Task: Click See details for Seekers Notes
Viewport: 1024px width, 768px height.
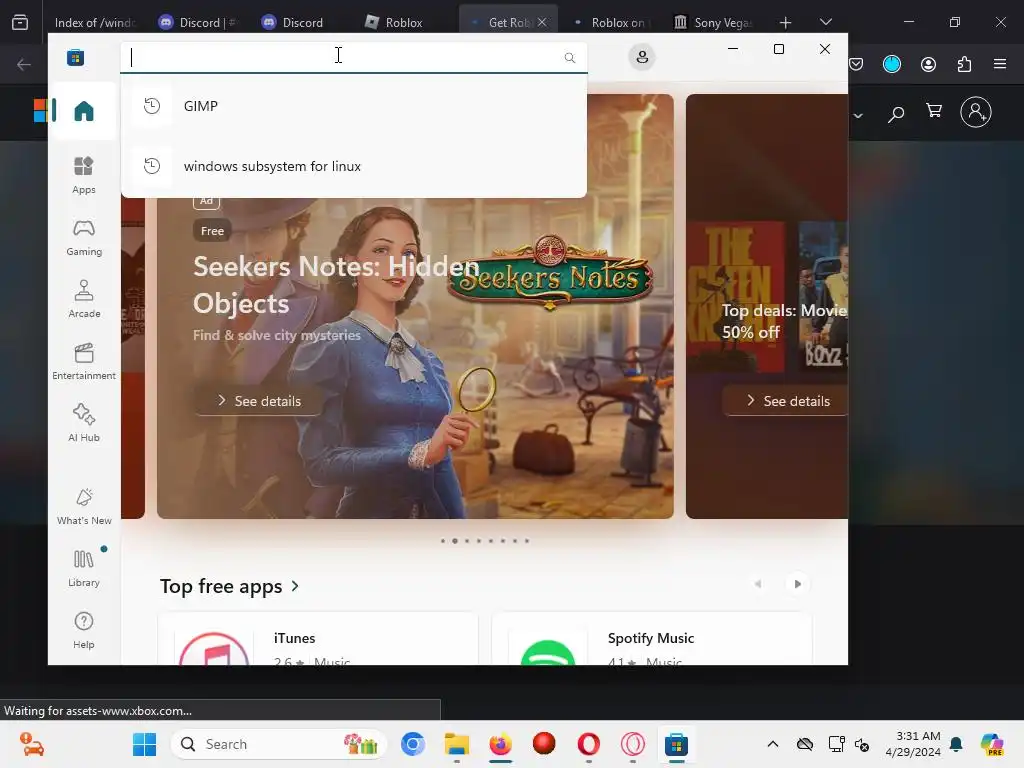Action: (259, 401)
